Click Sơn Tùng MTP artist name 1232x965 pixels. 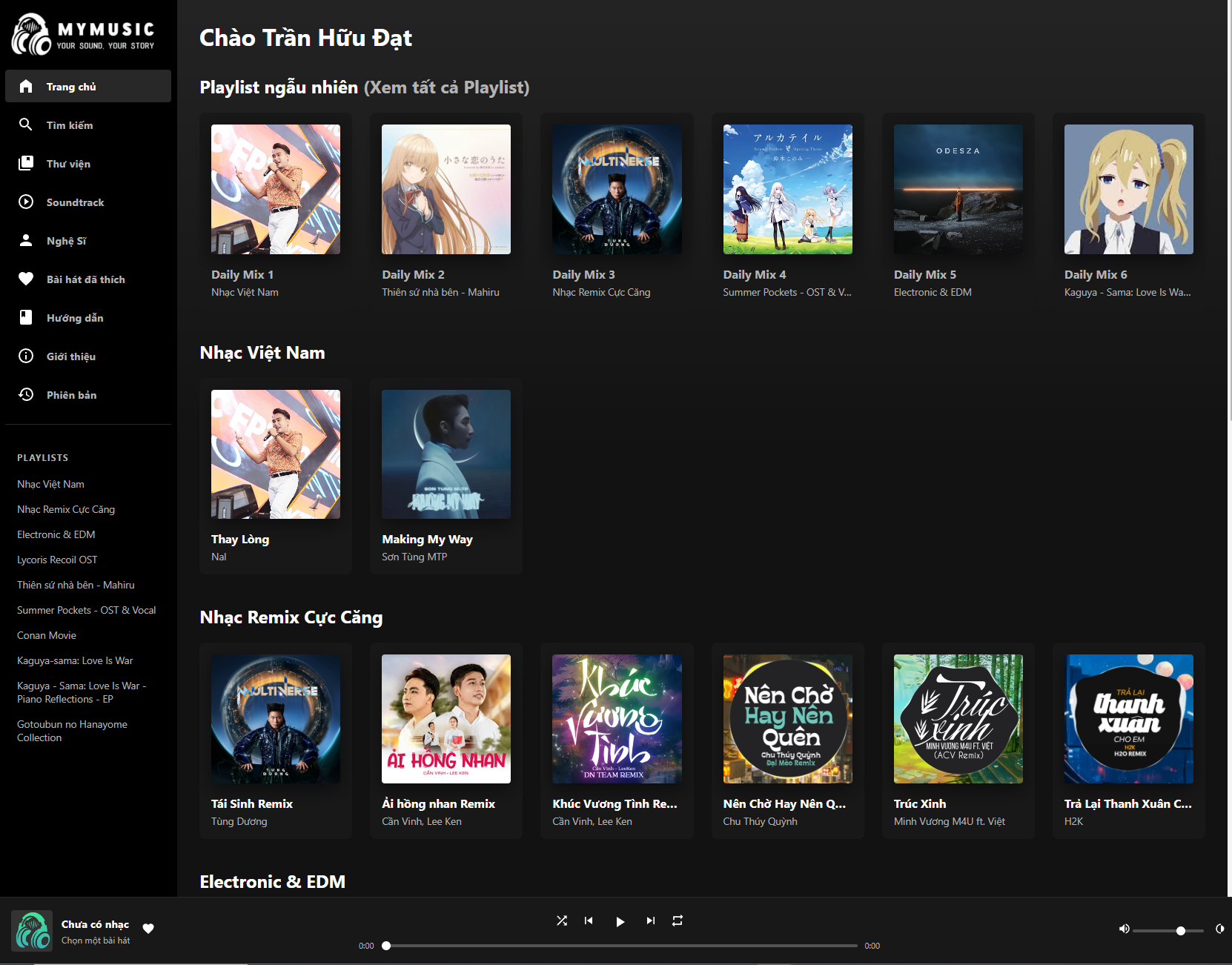pos(414,557)
